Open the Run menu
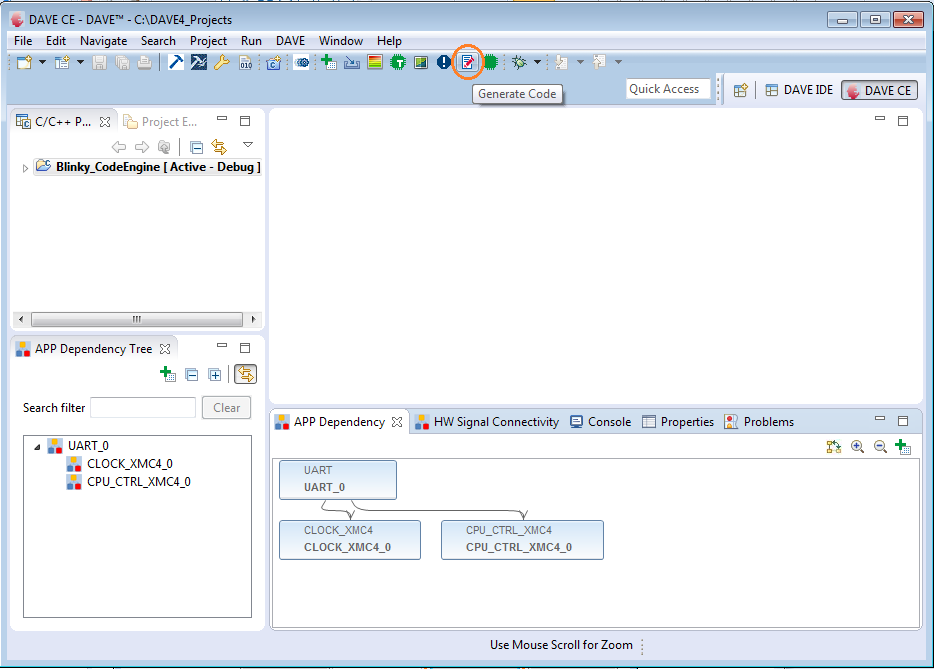This screenshot has width=934, height=669. [x=251, y=41]
